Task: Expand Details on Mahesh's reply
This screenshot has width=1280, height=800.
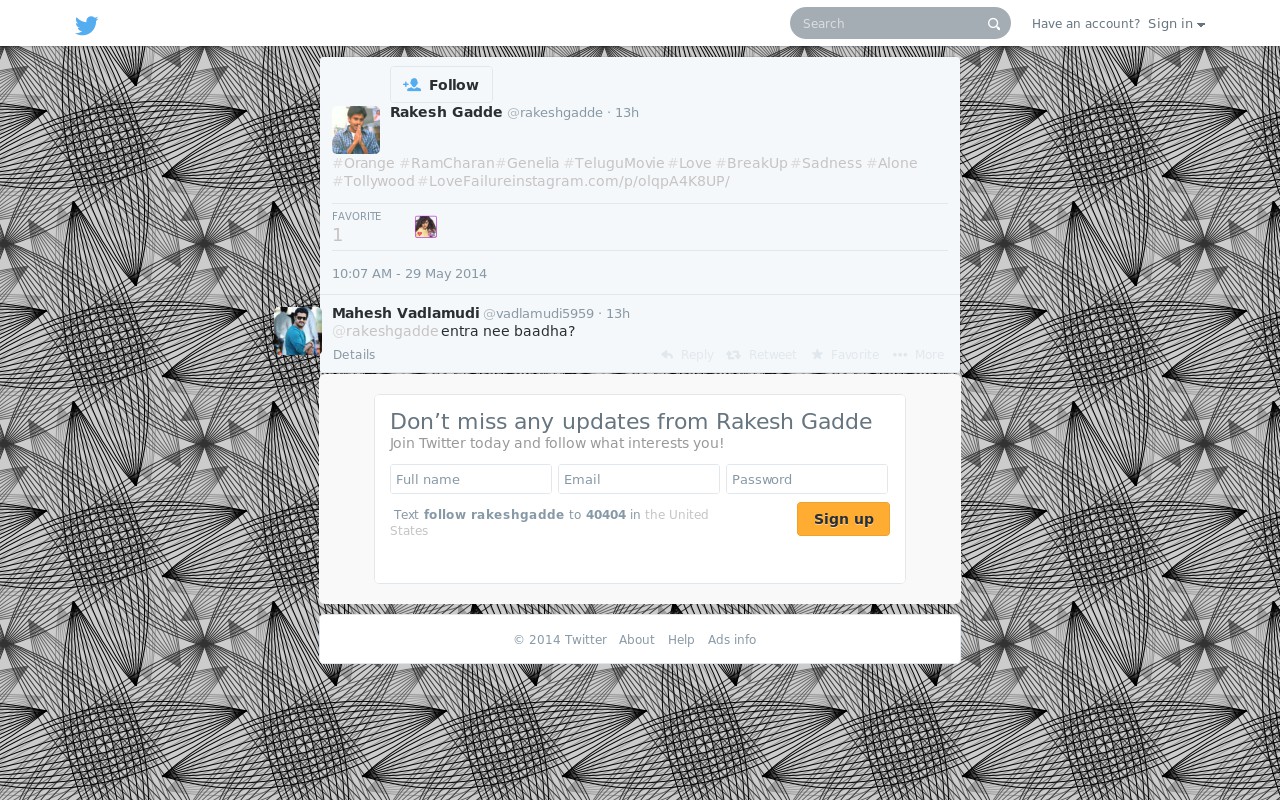Action: pos(354,355)
